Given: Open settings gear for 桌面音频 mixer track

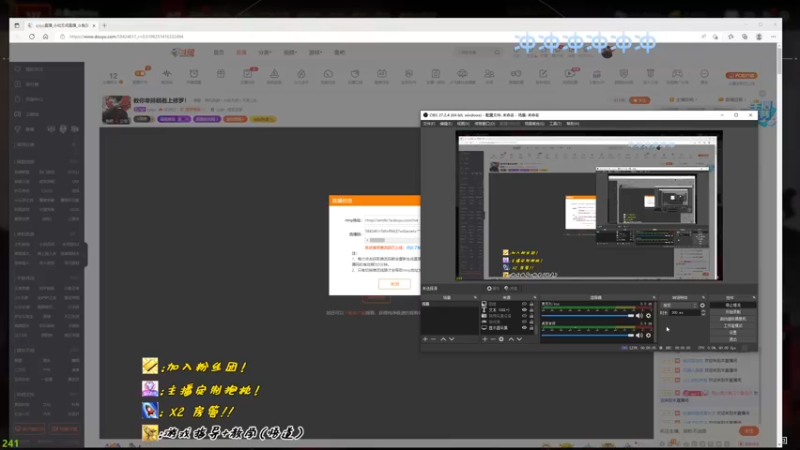Looking at the screenshot, I should coord(648,335).
